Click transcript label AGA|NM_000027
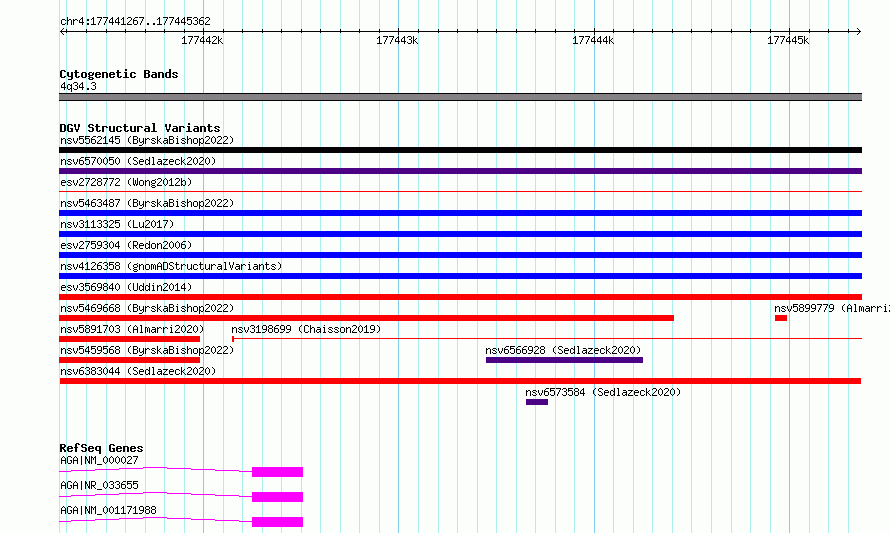Viewport: 890px width, 533px height. [99, 460]
